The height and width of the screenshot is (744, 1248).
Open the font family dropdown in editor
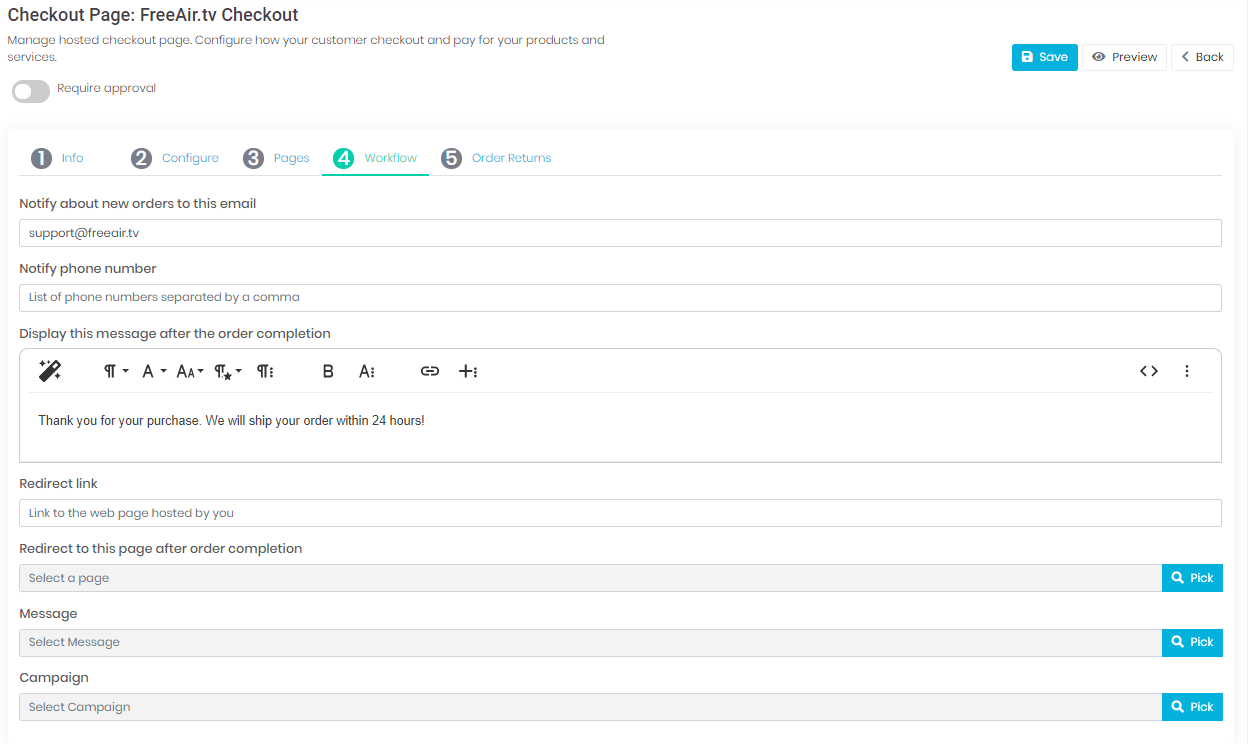pyautogui.click(x=153, y=371)
